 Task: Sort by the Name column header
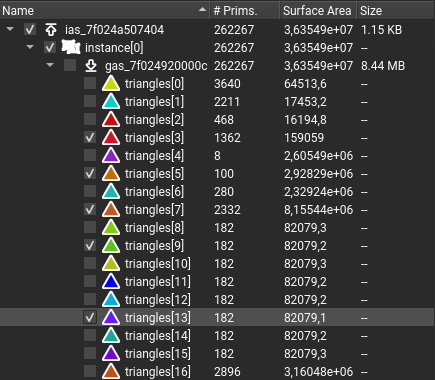tap(105, 11)
